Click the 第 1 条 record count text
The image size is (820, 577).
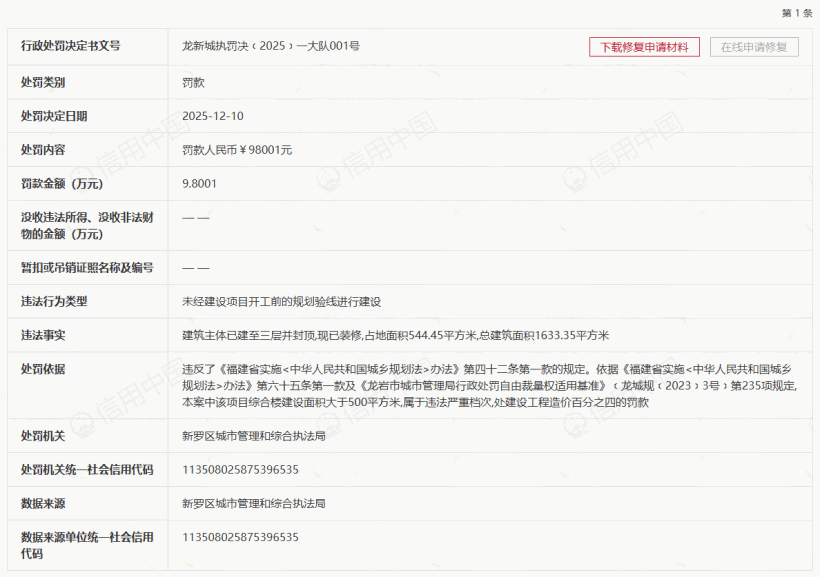coord(797,13)
